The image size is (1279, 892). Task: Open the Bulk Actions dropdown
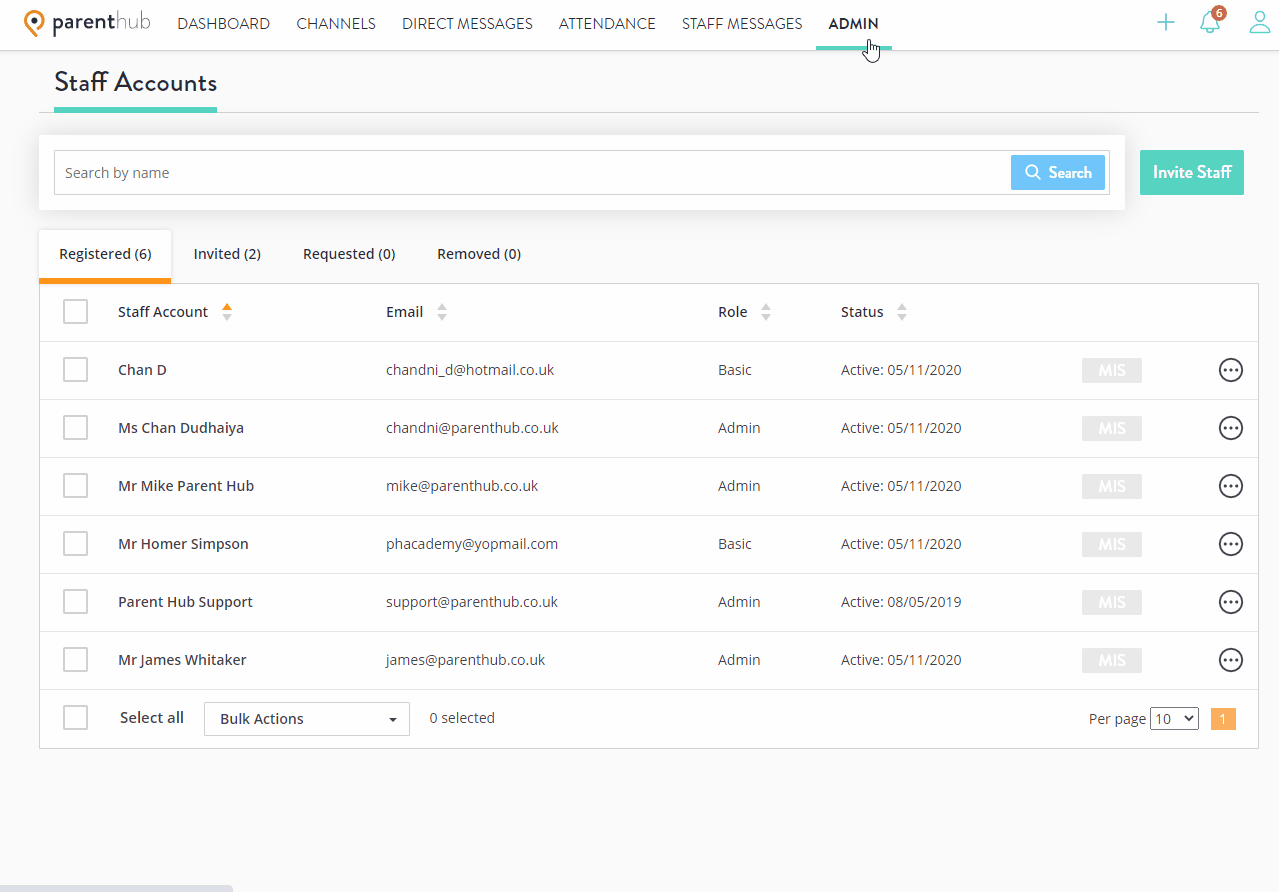(307, 719)
